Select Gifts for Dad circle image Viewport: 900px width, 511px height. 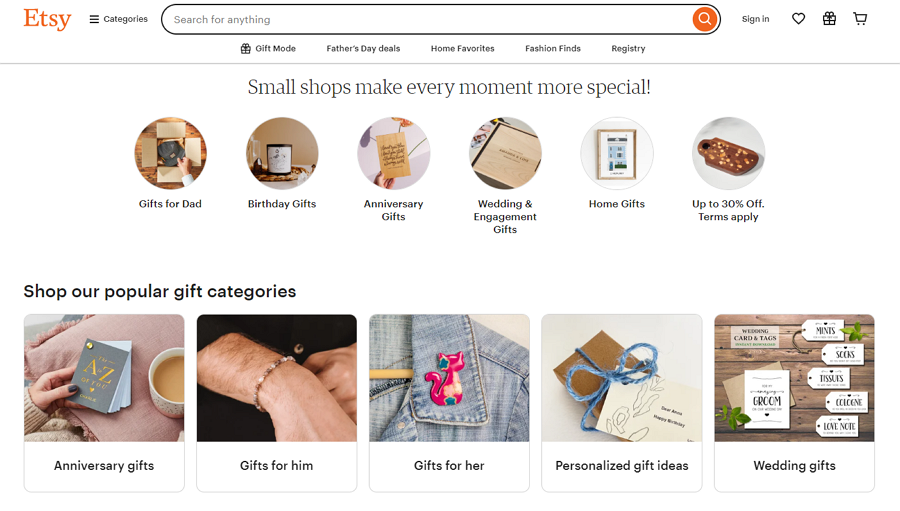[170, 153]
